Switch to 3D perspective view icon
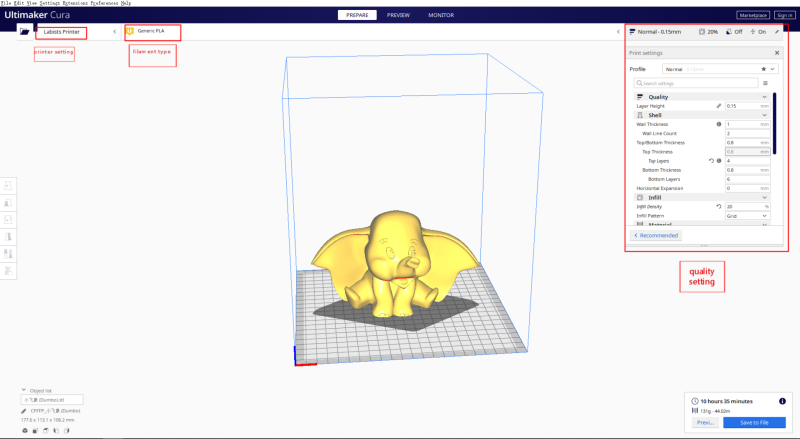The width and height of the screenshot is (800, 439). [x=24, y=431]
